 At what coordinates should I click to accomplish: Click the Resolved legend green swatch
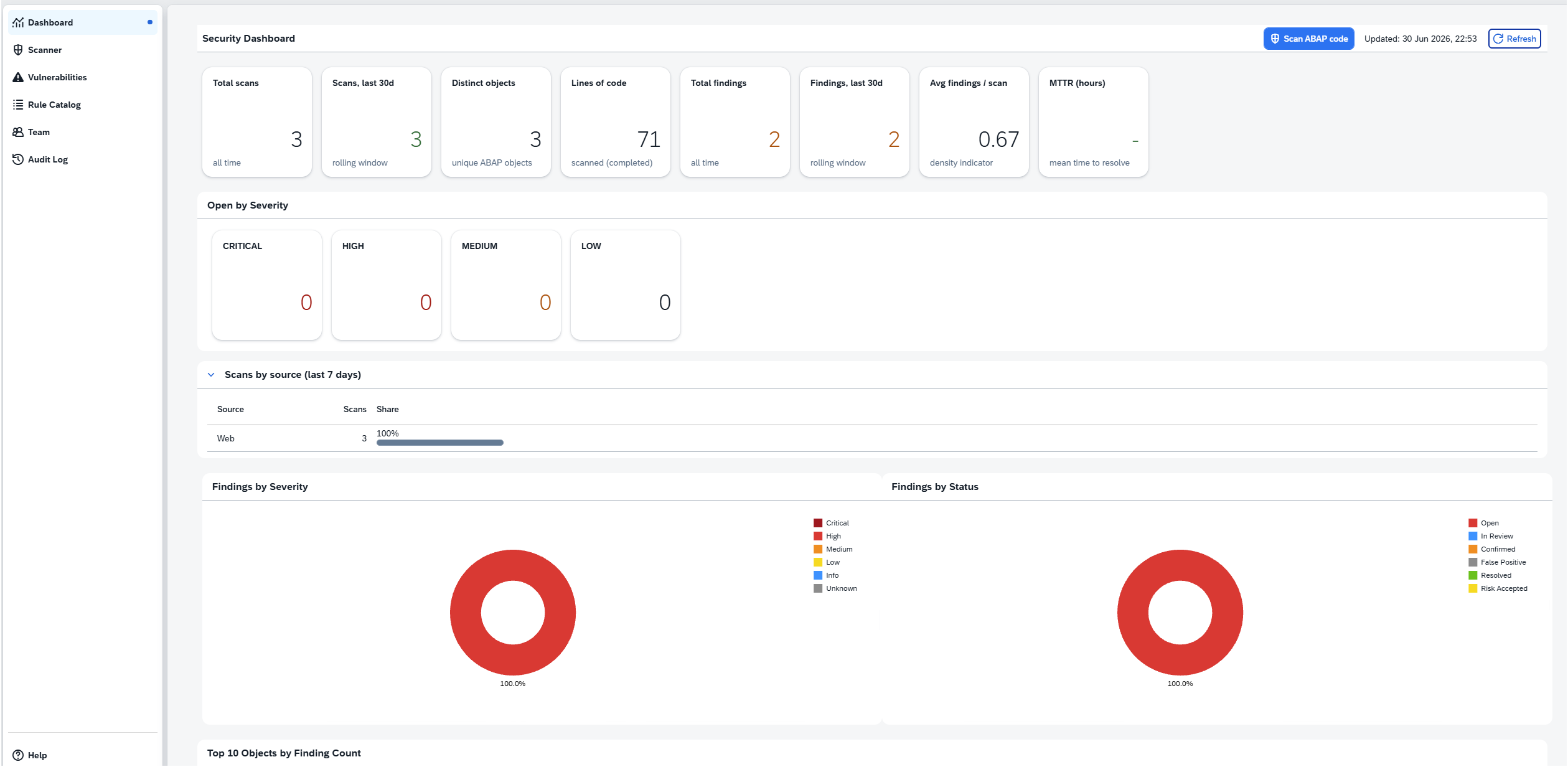point(1473,575)
